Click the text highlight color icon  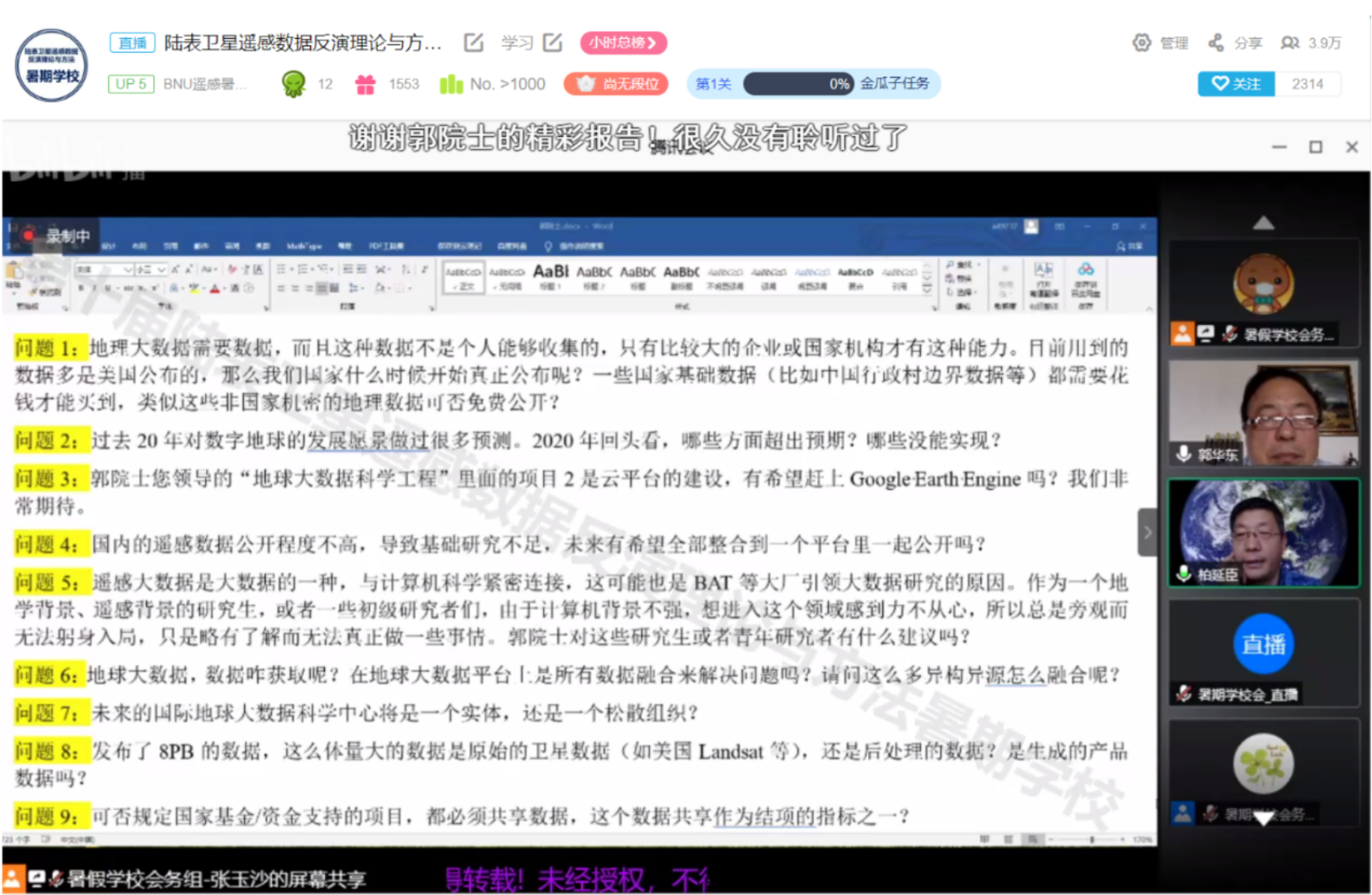click(196, 289)
